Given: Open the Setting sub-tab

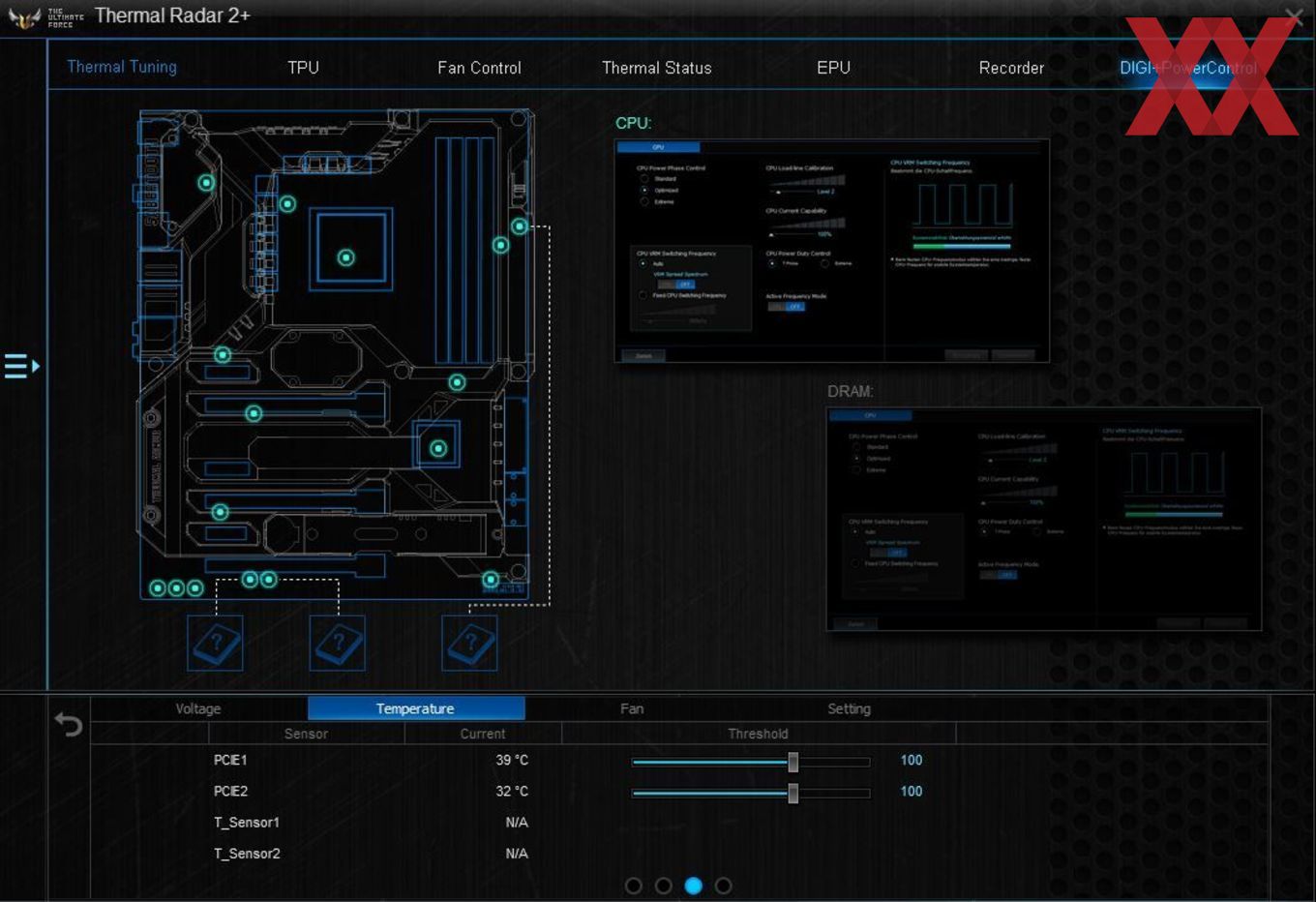Looking at the screenshot, I should (x=849, y=708).
